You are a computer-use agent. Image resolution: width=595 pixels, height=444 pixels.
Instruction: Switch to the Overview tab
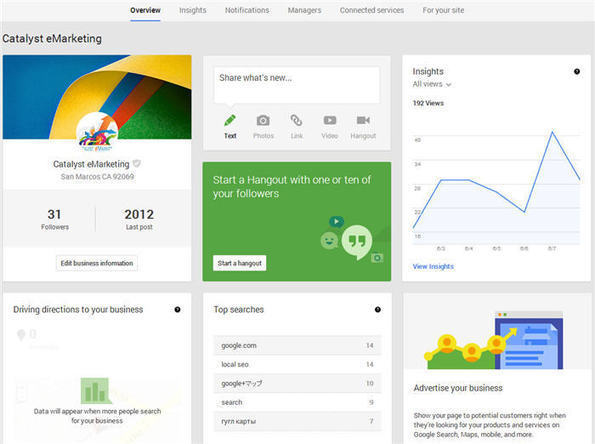[x=145, y=10]
